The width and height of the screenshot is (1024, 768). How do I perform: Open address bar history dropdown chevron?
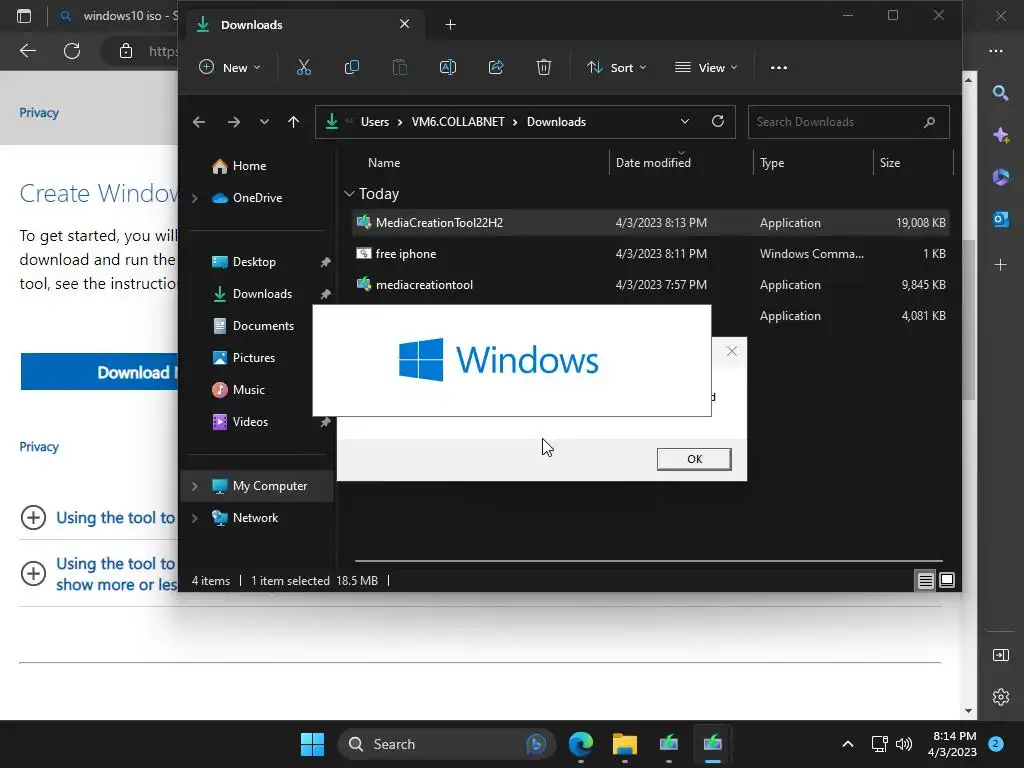point(684,121)
